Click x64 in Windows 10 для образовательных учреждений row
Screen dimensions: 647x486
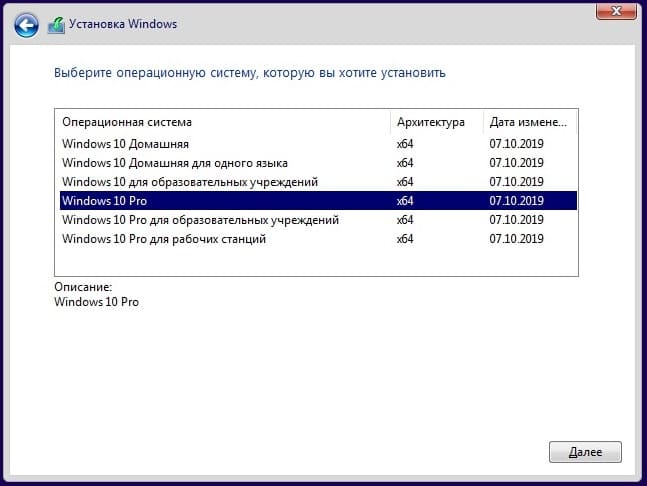405,182
